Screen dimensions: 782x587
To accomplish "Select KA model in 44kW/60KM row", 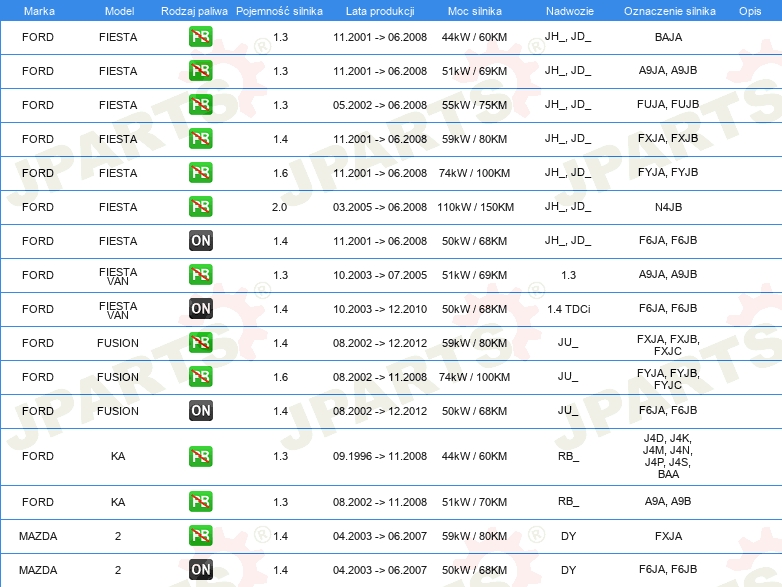I will (x=118, y=456).
